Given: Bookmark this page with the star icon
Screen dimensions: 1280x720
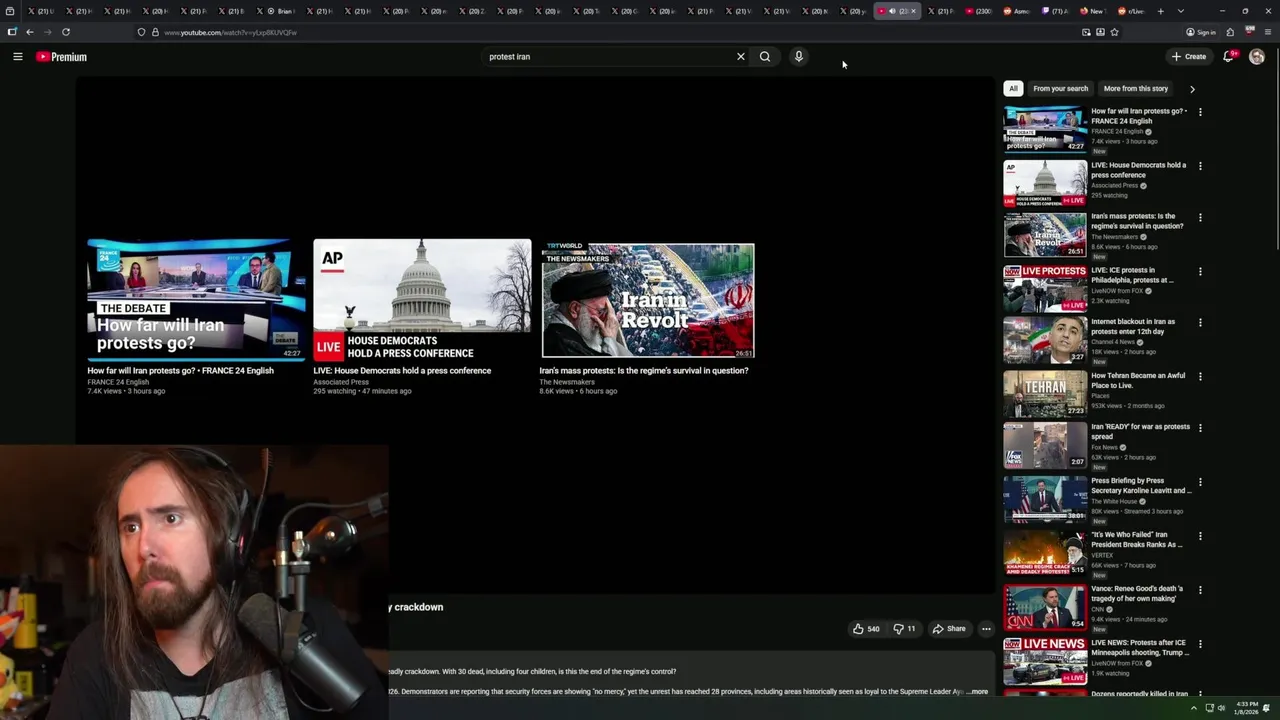Looking at the screenshot, I should pos(1114,32).
